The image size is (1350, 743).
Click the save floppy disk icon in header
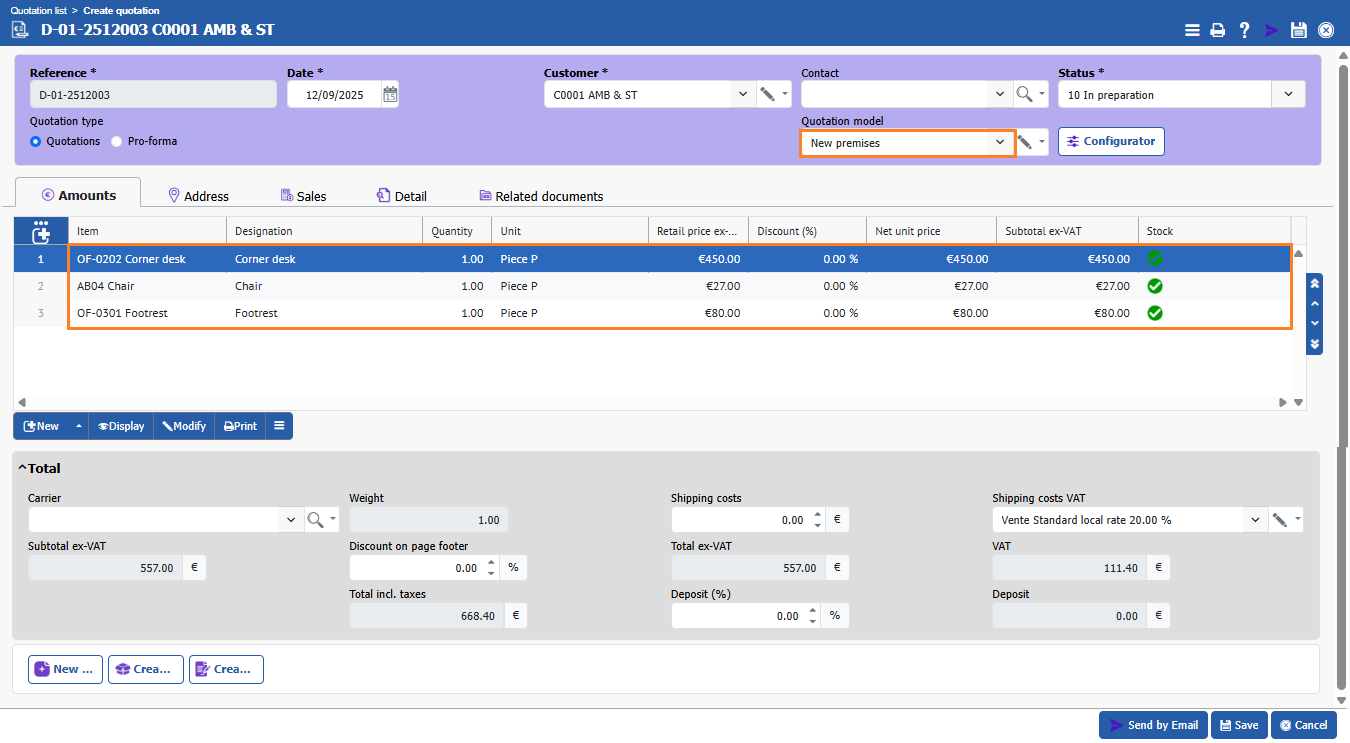1298,30
